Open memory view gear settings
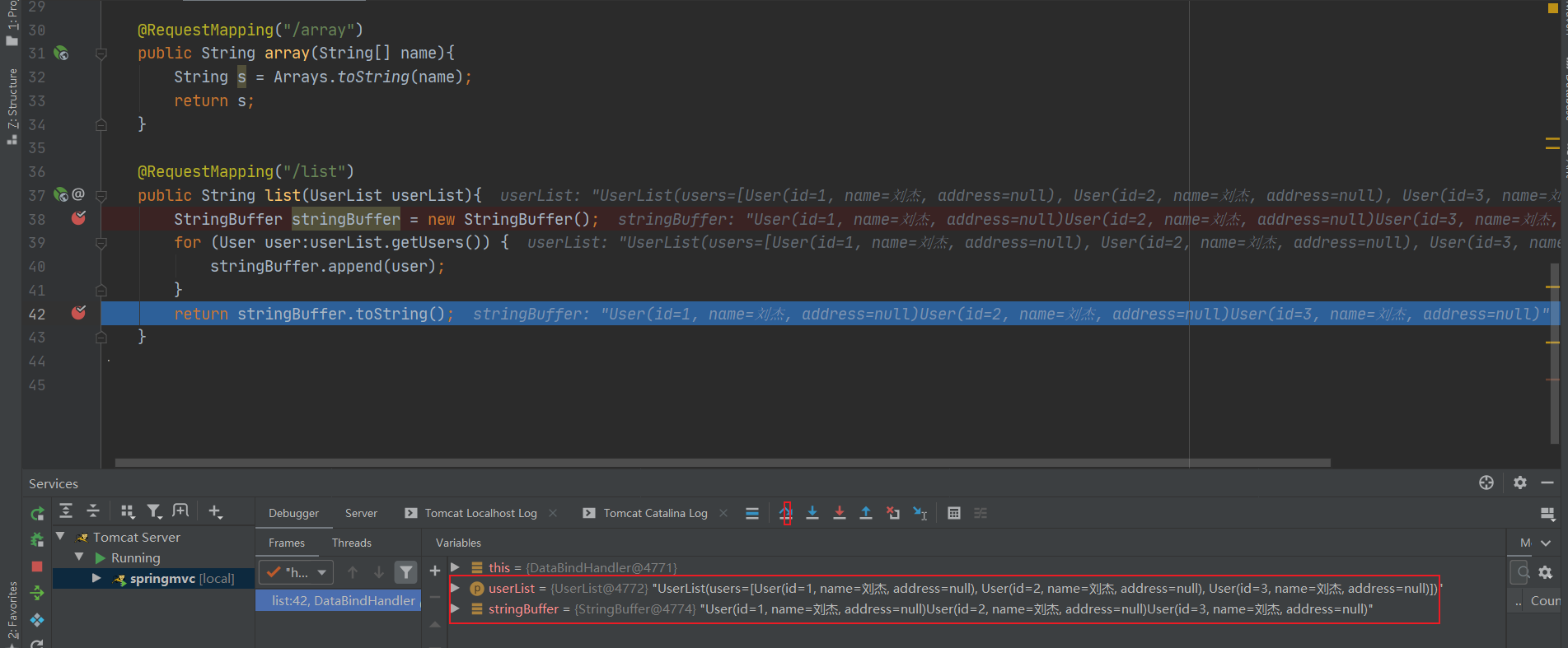 coord(1546,571)
